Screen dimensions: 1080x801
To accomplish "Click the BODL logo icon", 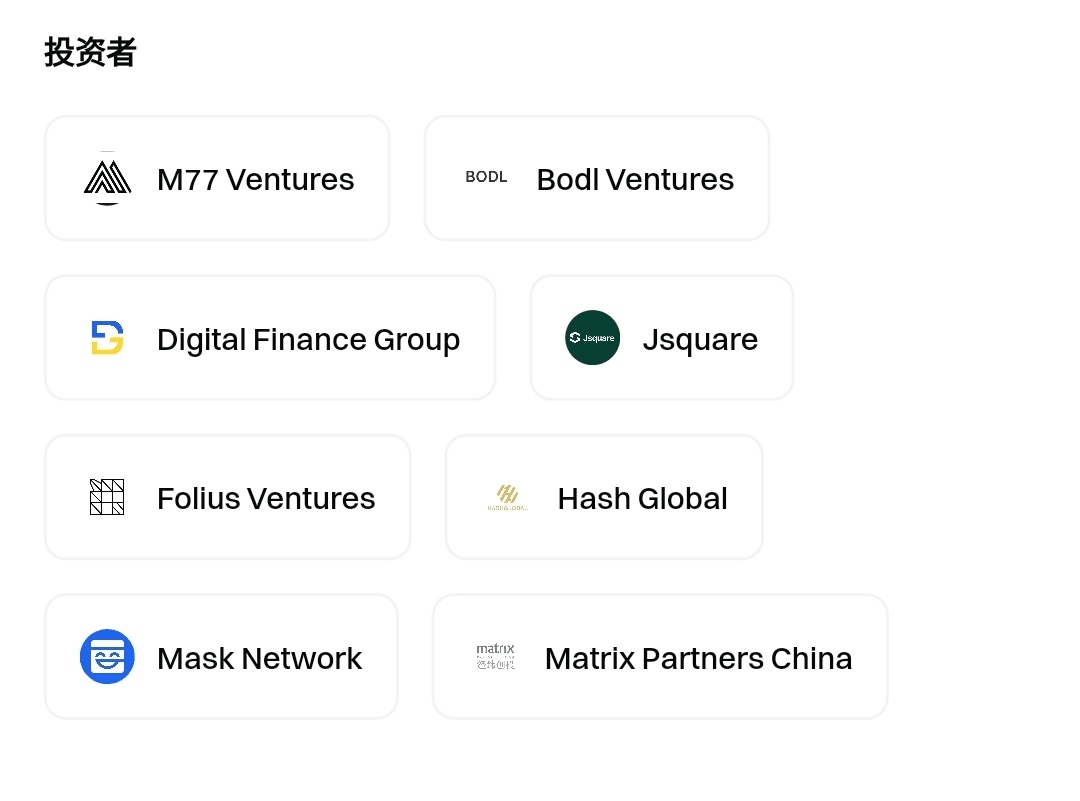I will [x=487, y=178].
